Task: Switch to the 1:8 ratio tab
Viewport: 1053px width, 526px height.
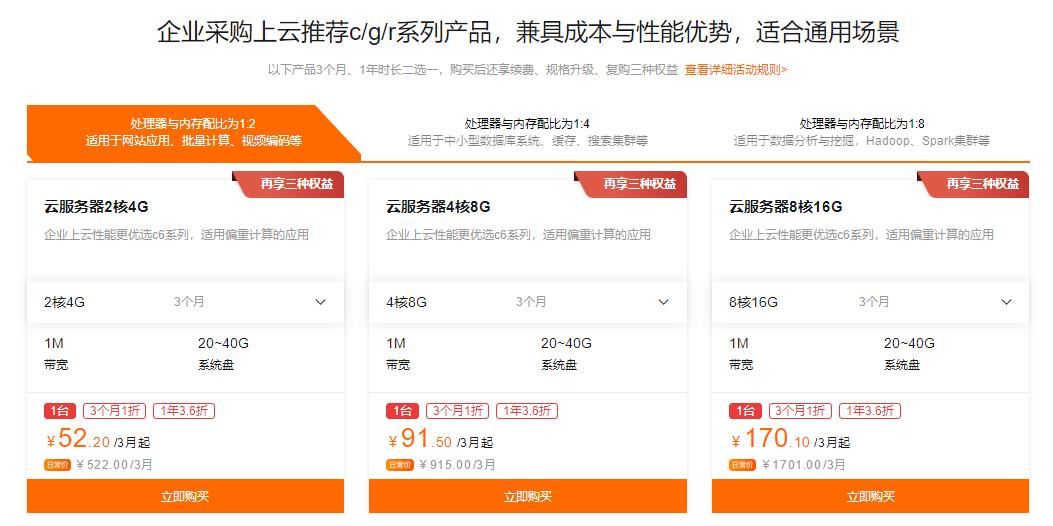Action: click(x=862, y=132)
